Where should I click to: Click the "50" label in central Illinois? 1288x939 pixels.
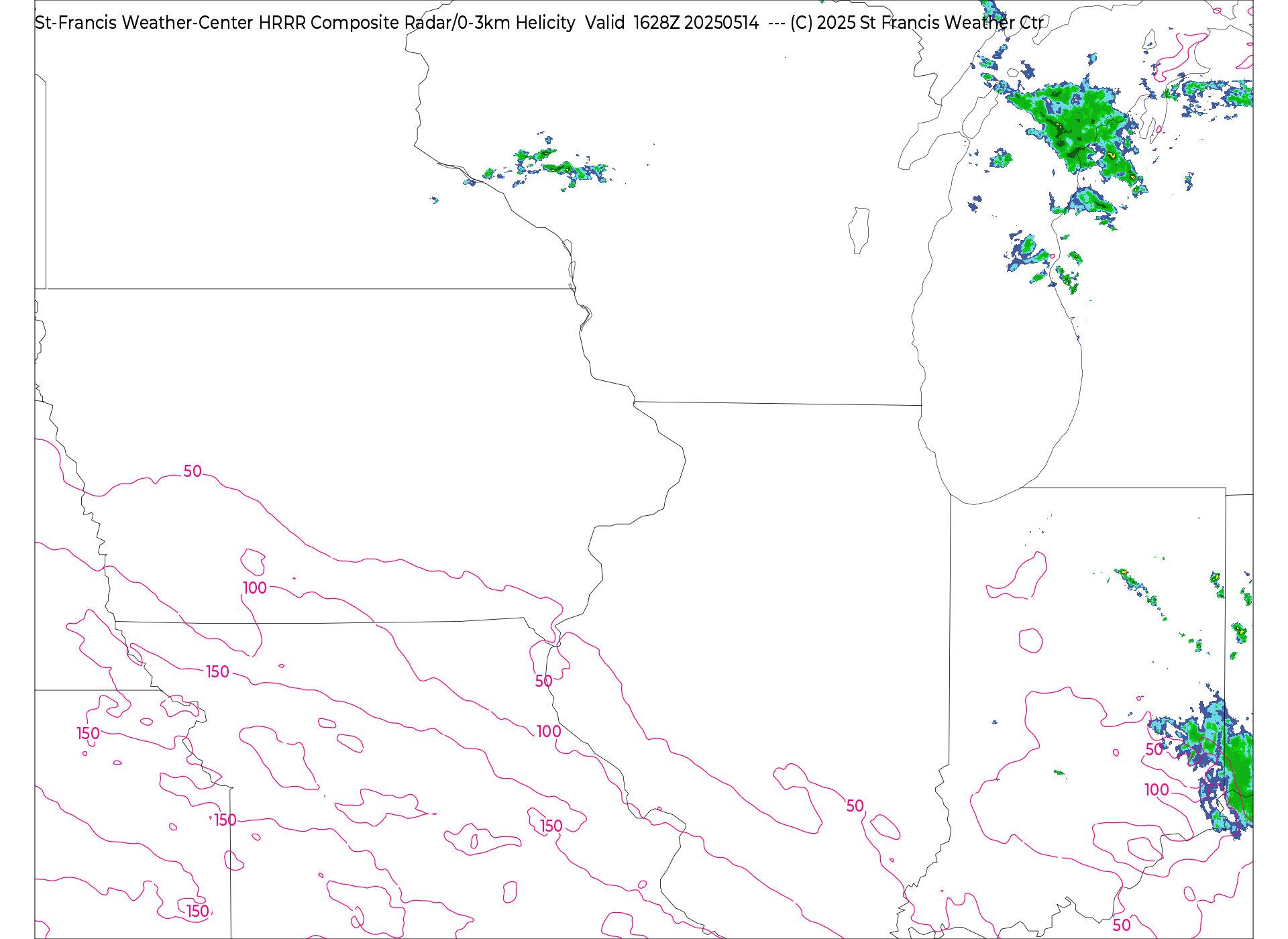tap(855, 806)
